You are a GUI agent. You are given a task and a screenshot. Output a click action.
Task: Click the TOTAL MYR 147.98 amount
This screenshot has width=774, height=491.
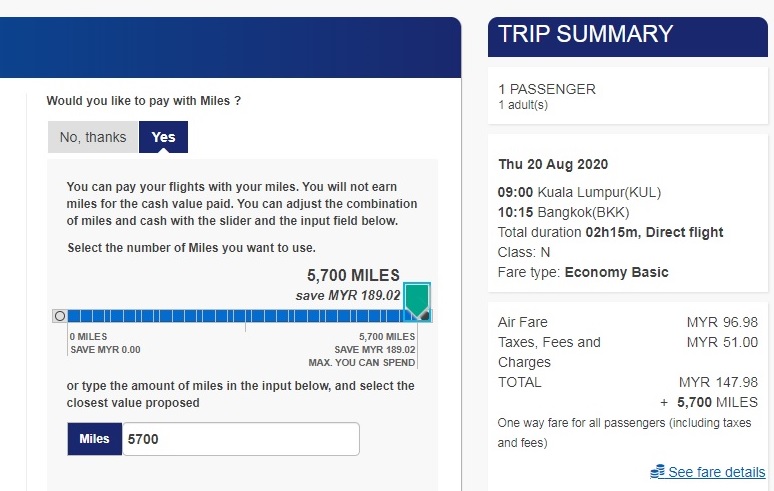point(718,382)
